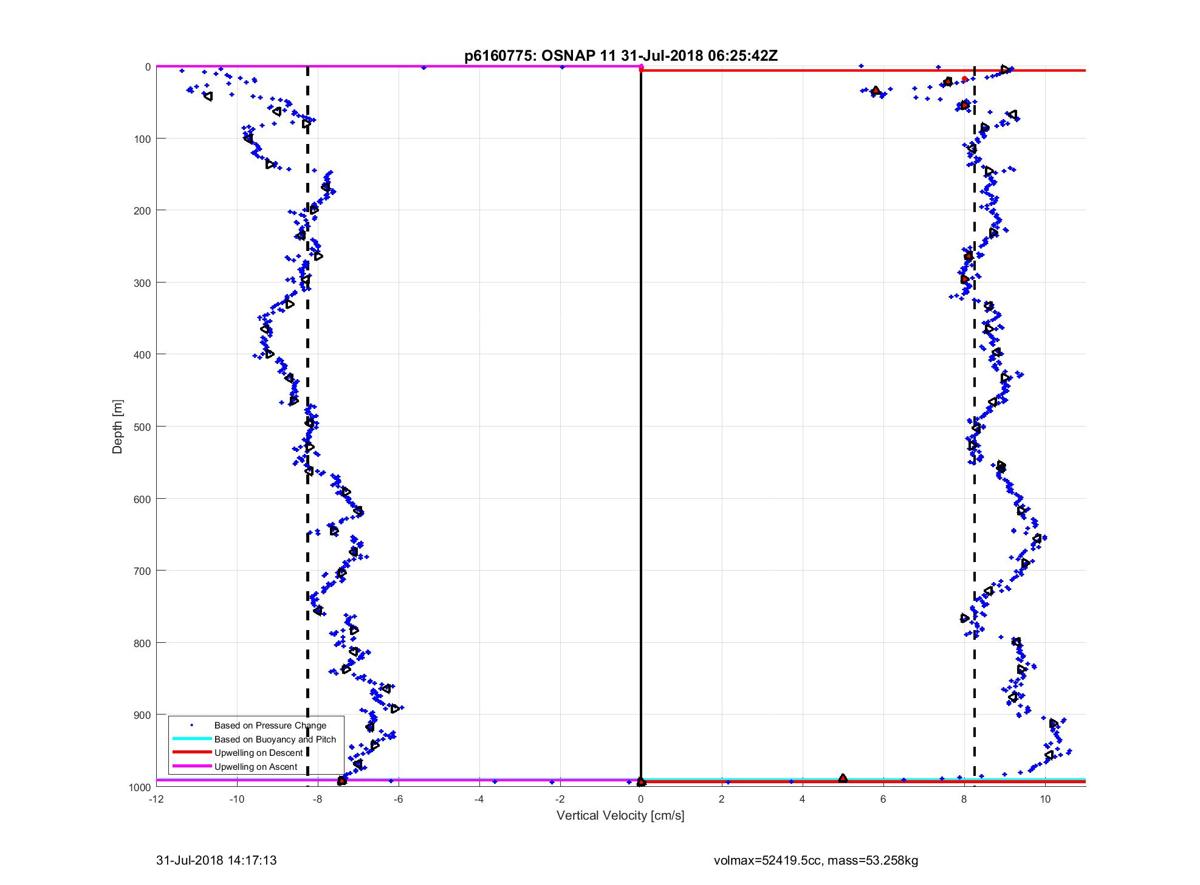The width and height of the screenshot is (1200, 885).
Task: Click legend entry 'Upwelling on Descent'
Action: (x=256, y=752)
